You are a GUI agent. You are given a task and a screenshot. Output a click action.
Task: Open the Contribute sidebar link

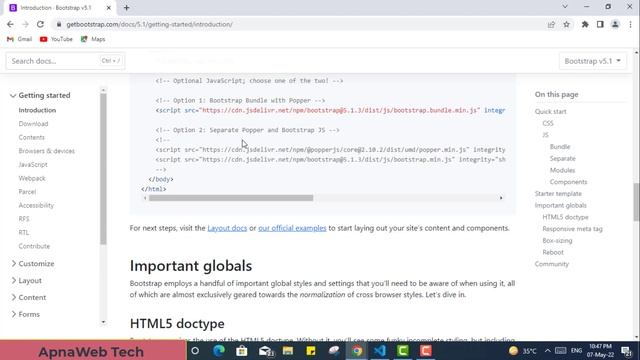34,246
